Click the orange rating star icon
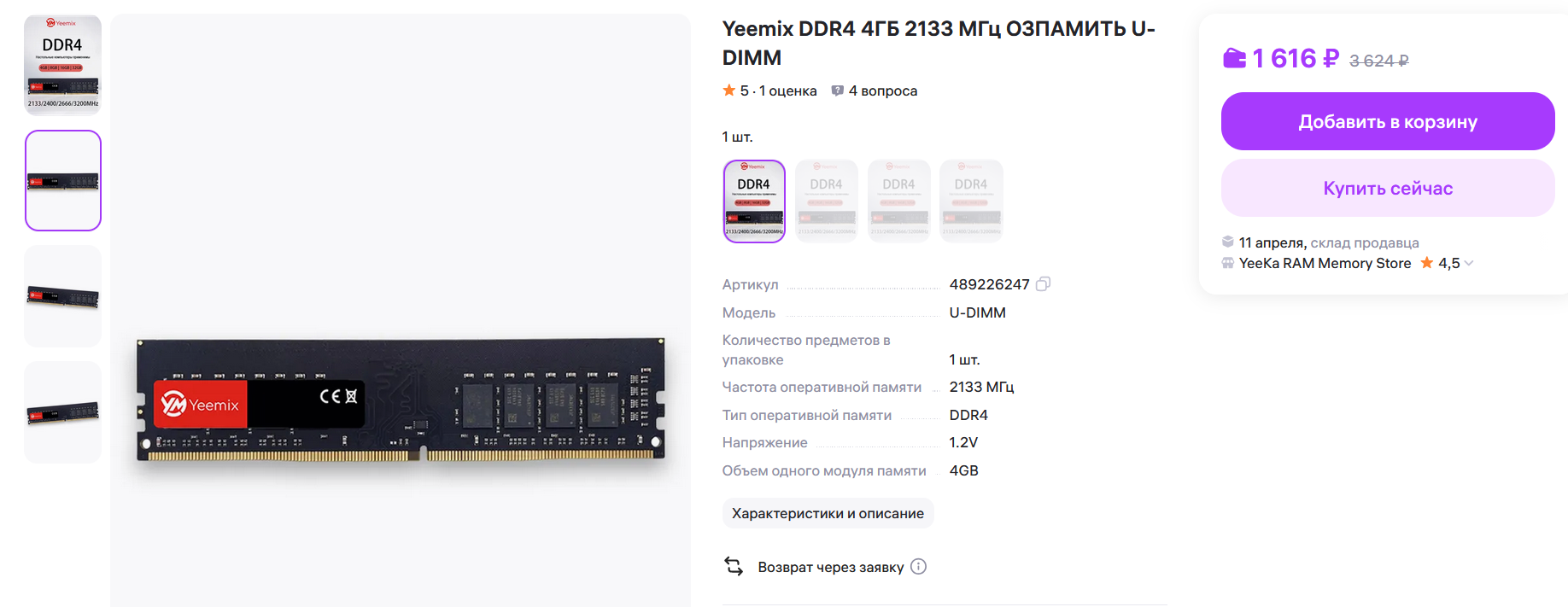 click(x=728, y=90)
